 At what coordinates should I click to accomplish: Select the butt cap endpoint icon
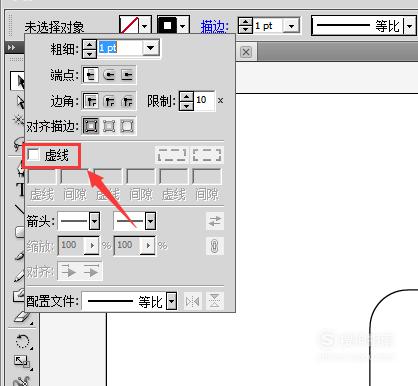coord(90,75)
